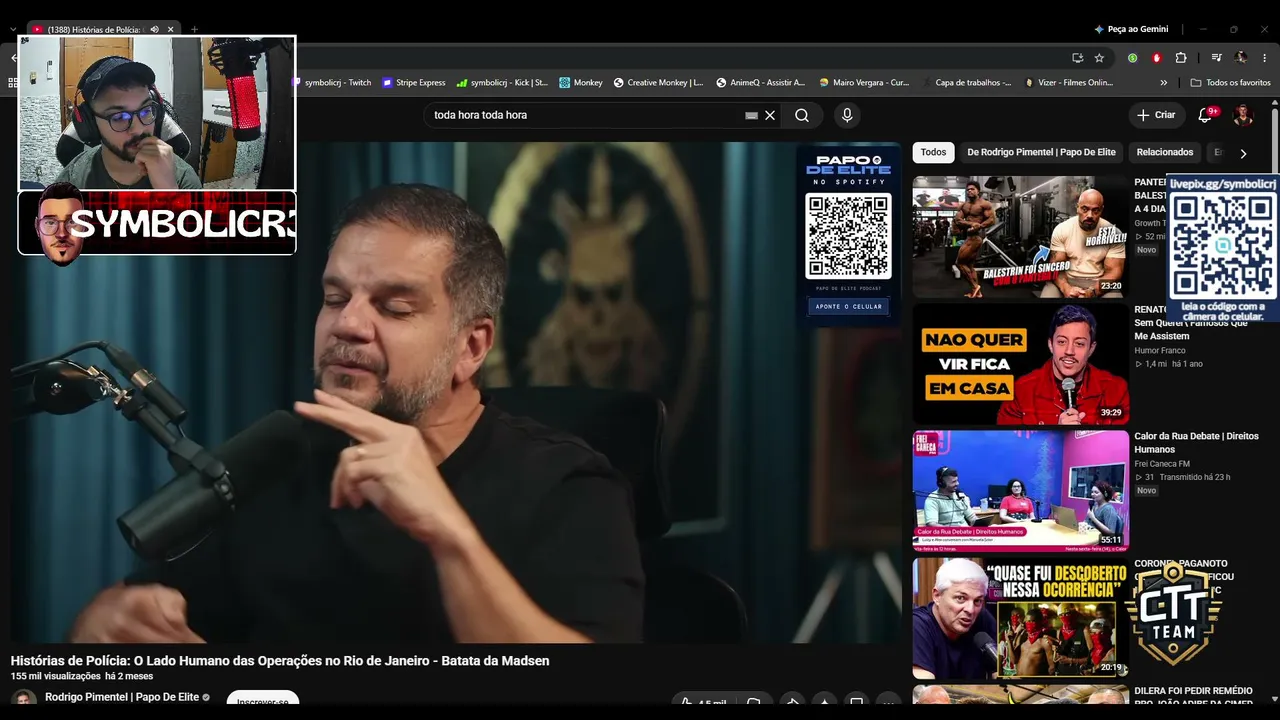This screenshot has width=1280, height=720.
Task: Click the Peça ao Gemini button
Action: (x=1131, y=30)
